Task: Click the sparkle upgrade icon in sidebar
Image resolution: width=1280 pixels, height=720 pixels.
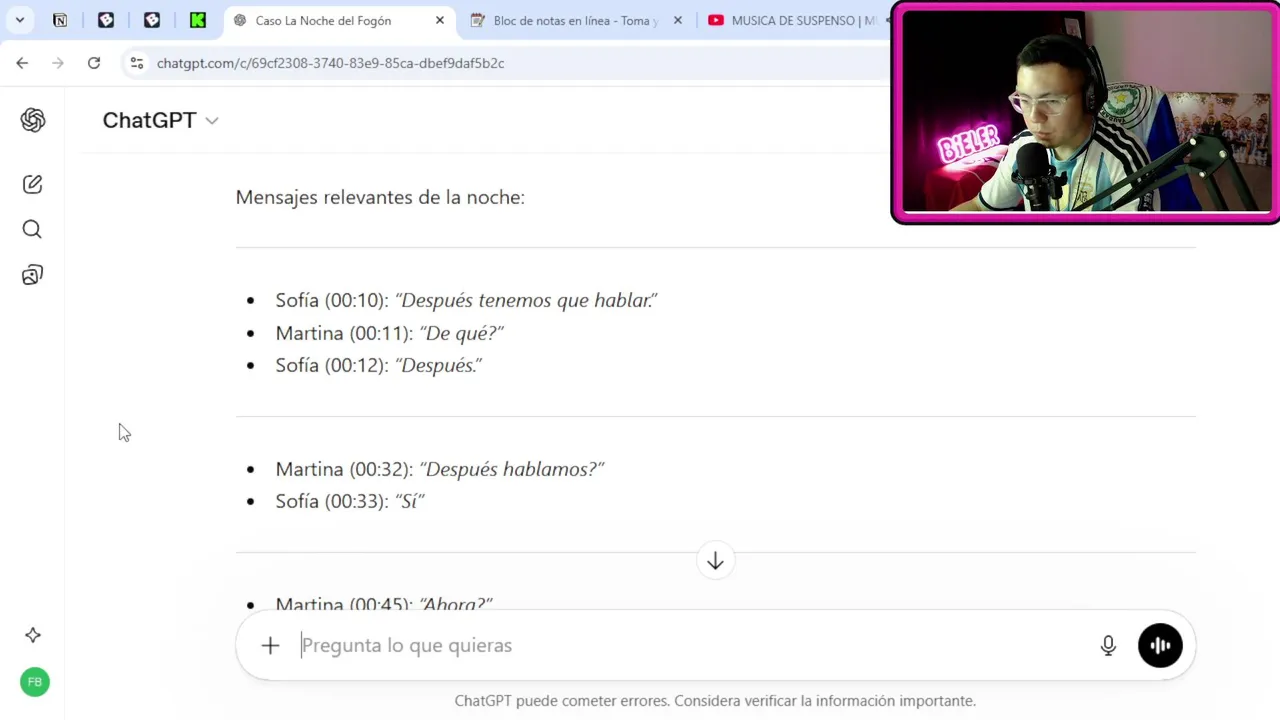Action: pos(33,635)
